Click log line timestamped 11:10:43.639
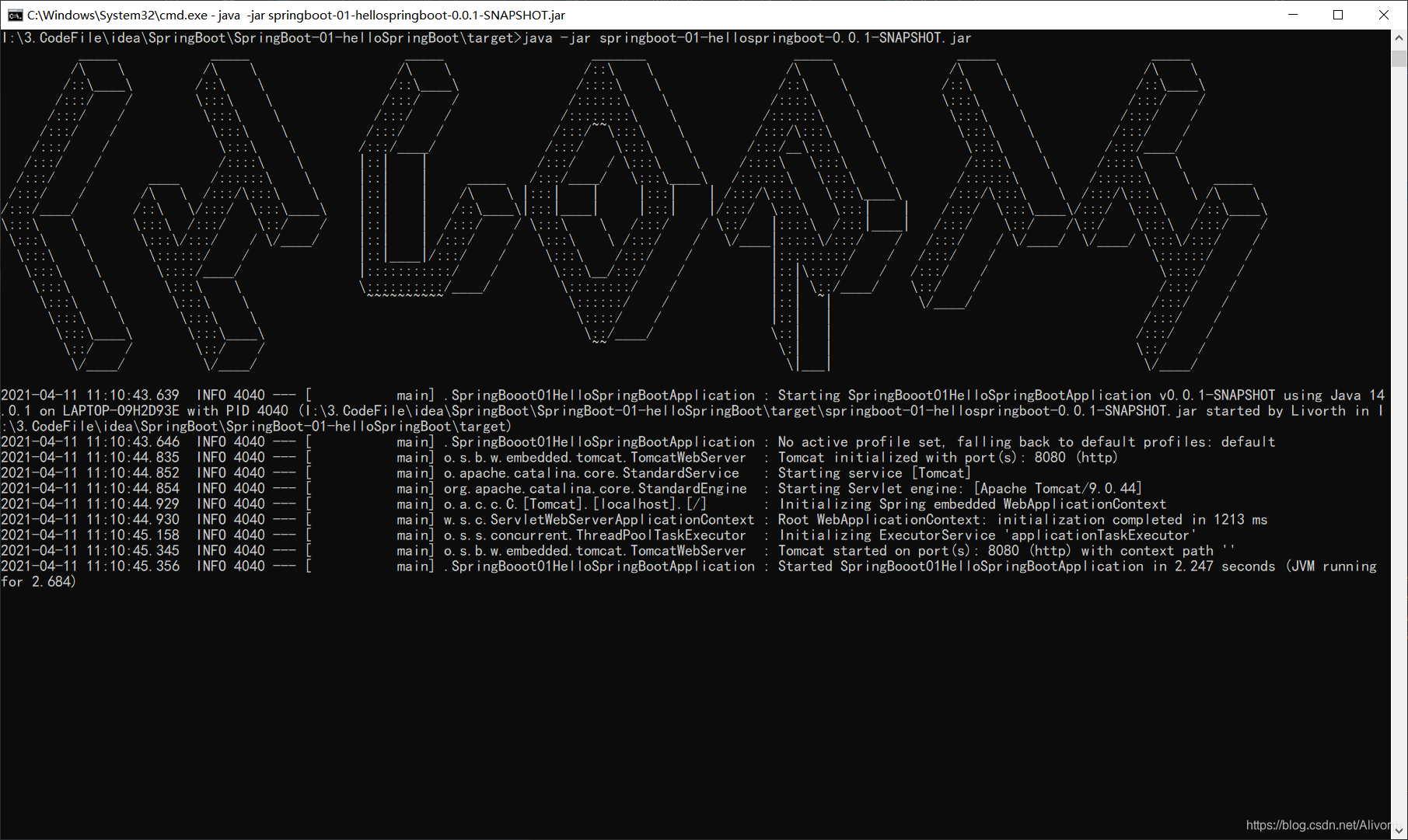Screen dimensions: 1408x840 [x=693, y=395]
